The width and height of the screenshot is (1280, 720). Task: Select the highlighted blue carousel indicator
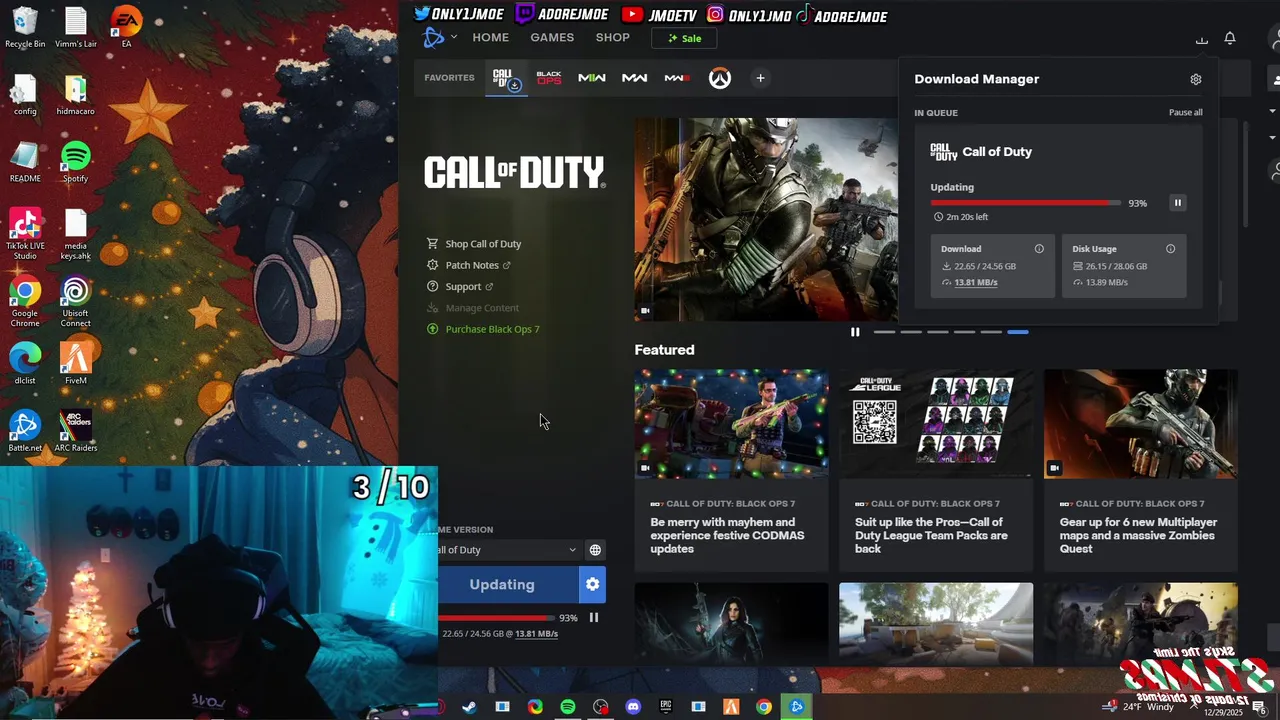tap(1018, 332)
